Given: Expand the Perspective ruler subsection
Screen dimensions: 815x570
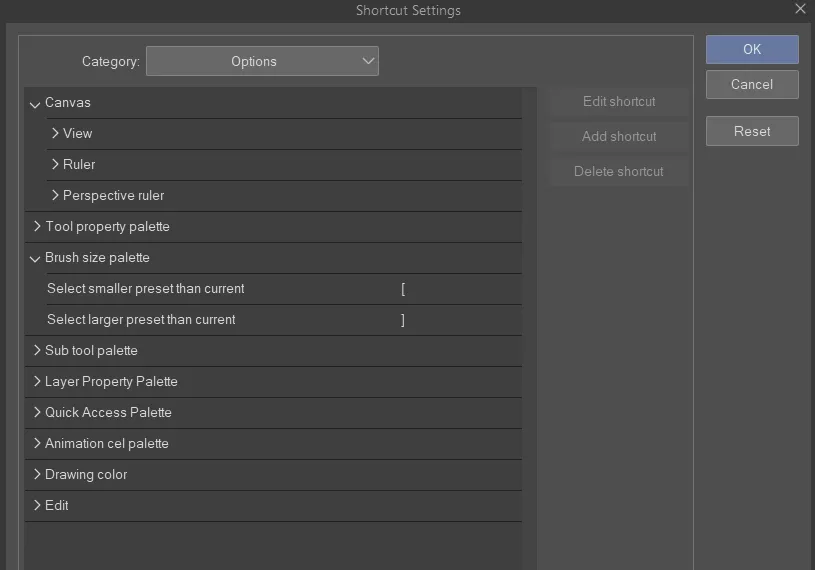Looking at the screenshot, I should [x=55, y=195].
